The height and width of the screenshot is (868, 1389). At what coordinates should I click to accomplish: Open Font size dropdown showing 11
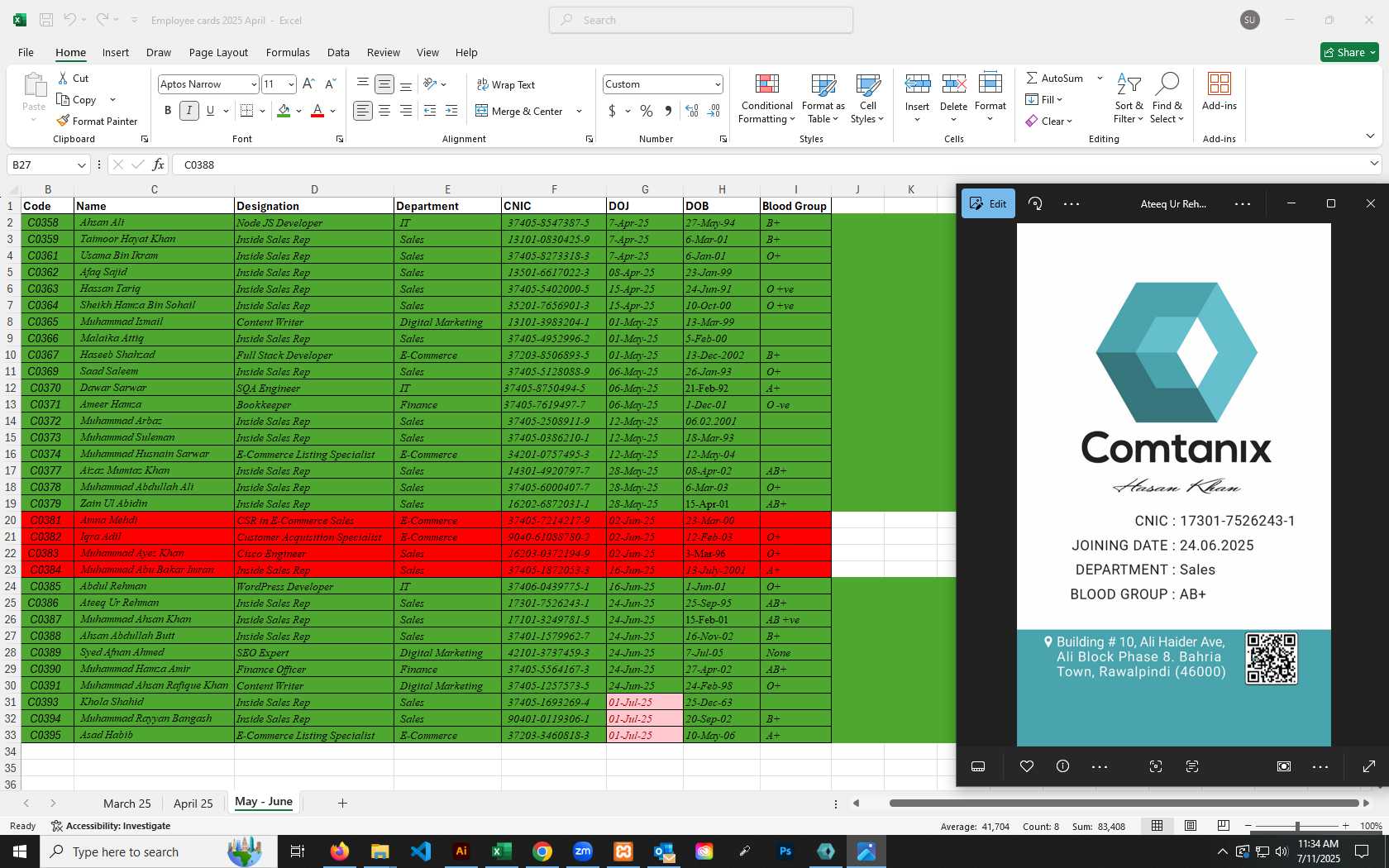coord(291,84)
